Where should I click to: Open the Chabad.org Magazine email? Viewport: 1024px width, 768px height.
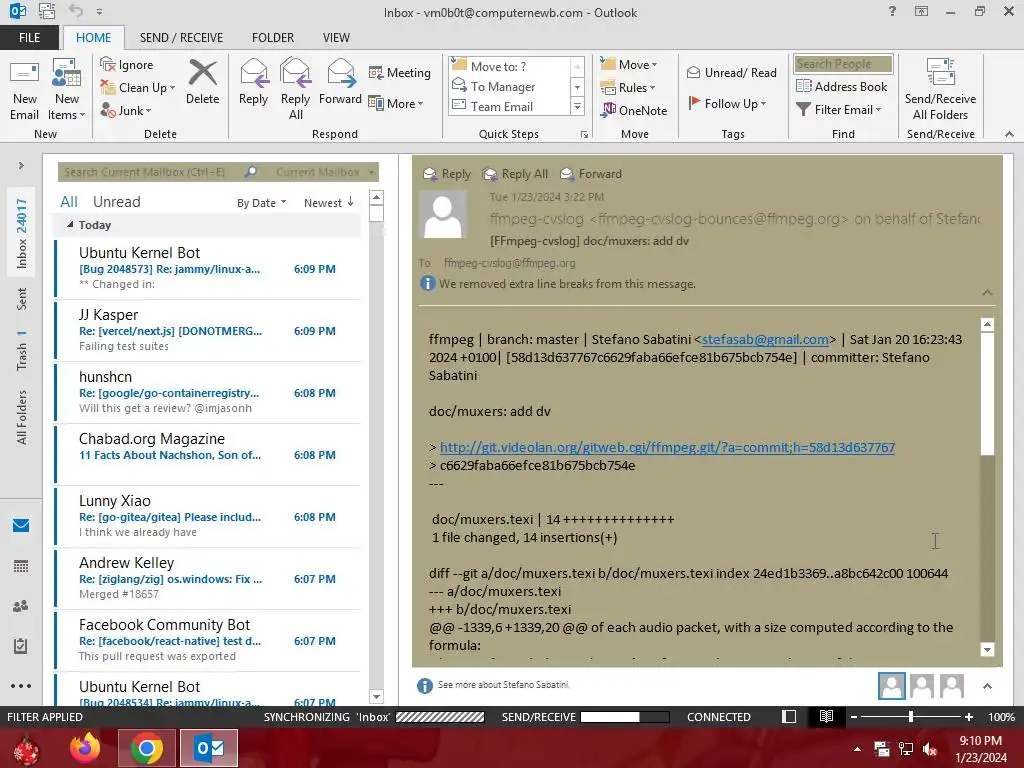[208, 454]
